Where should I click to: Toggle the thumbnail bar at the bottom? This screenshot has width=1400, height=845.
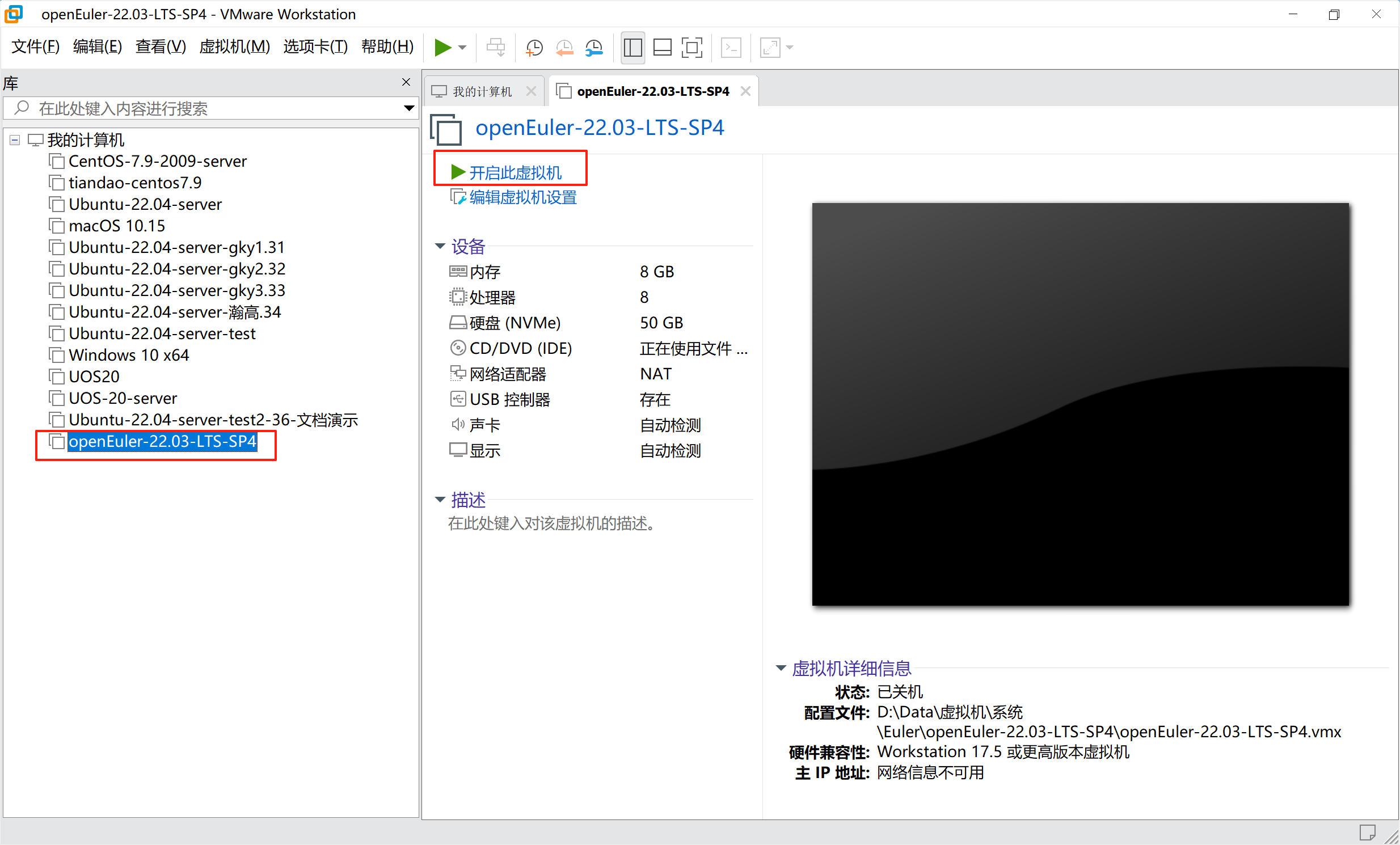point(663,48)
